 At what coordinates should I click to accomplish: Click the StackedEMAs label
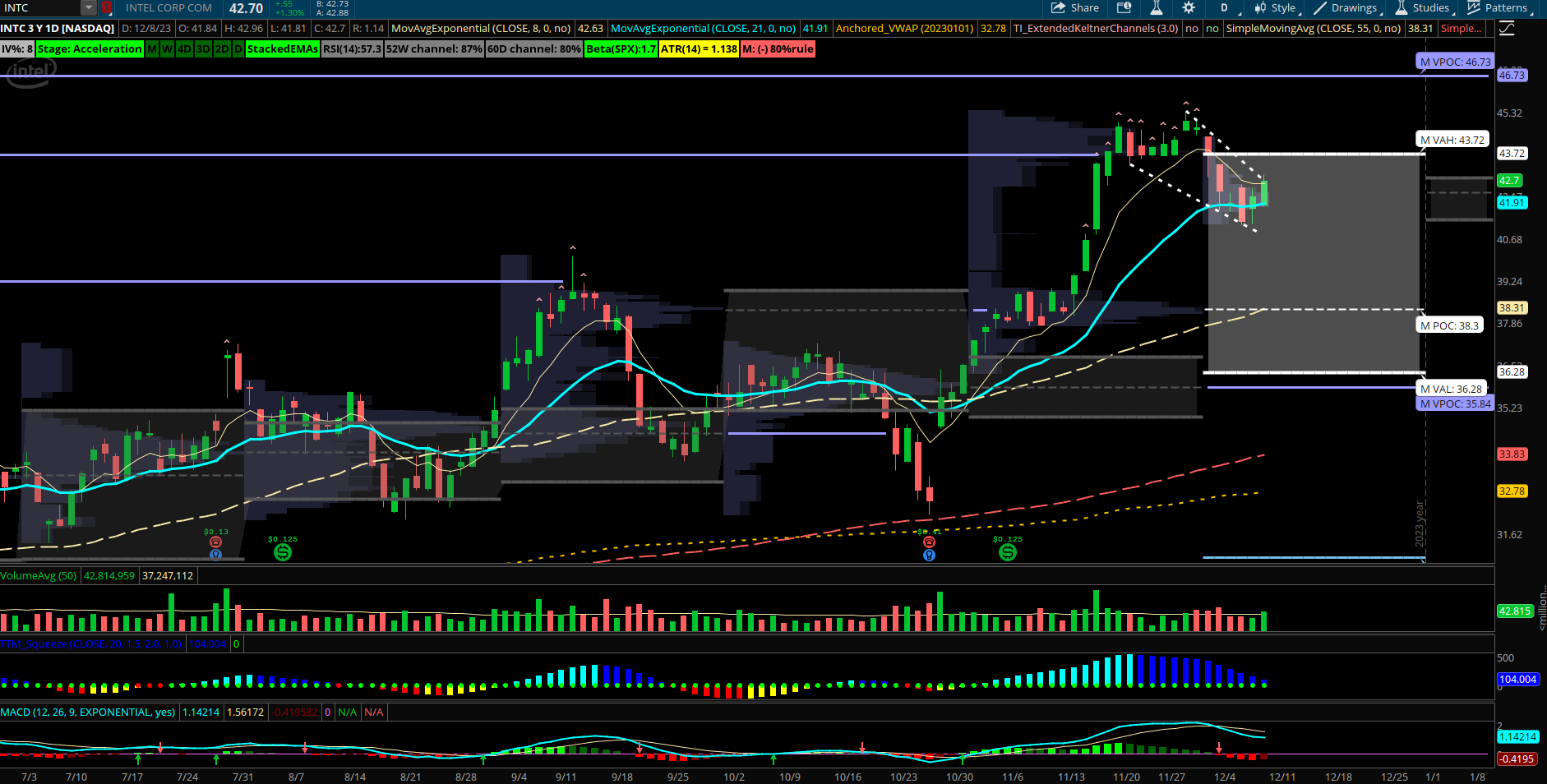tap(283, 49)
